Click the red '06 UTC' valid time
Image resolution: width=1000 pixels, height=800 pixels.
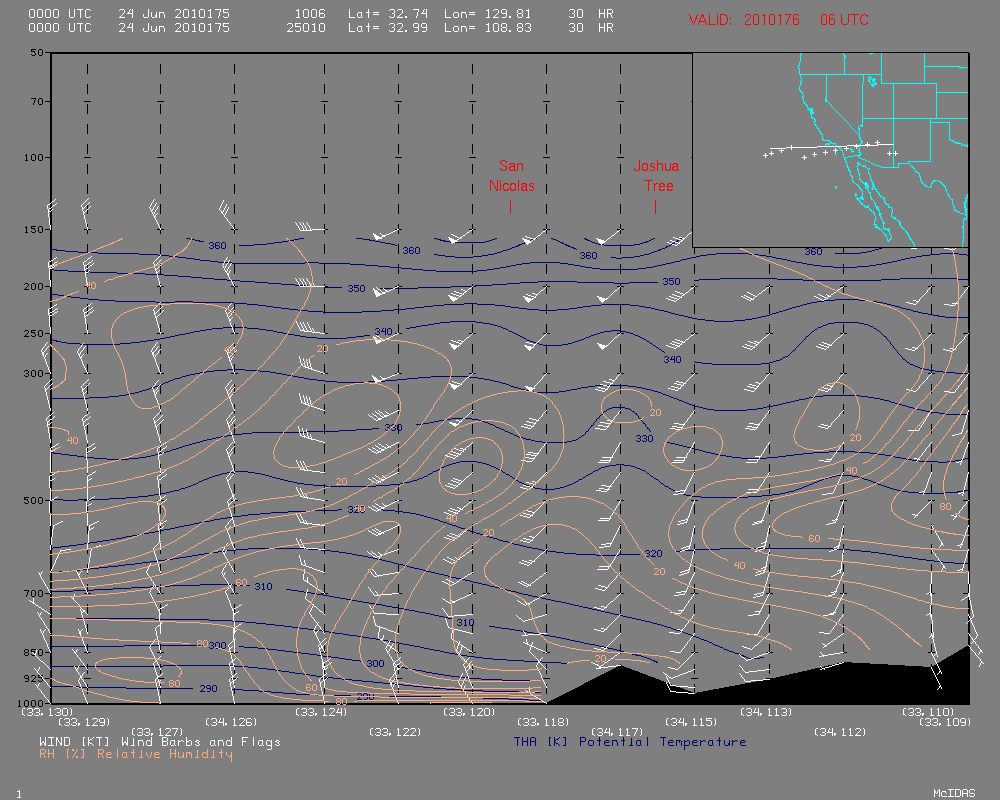coord(844,20)
